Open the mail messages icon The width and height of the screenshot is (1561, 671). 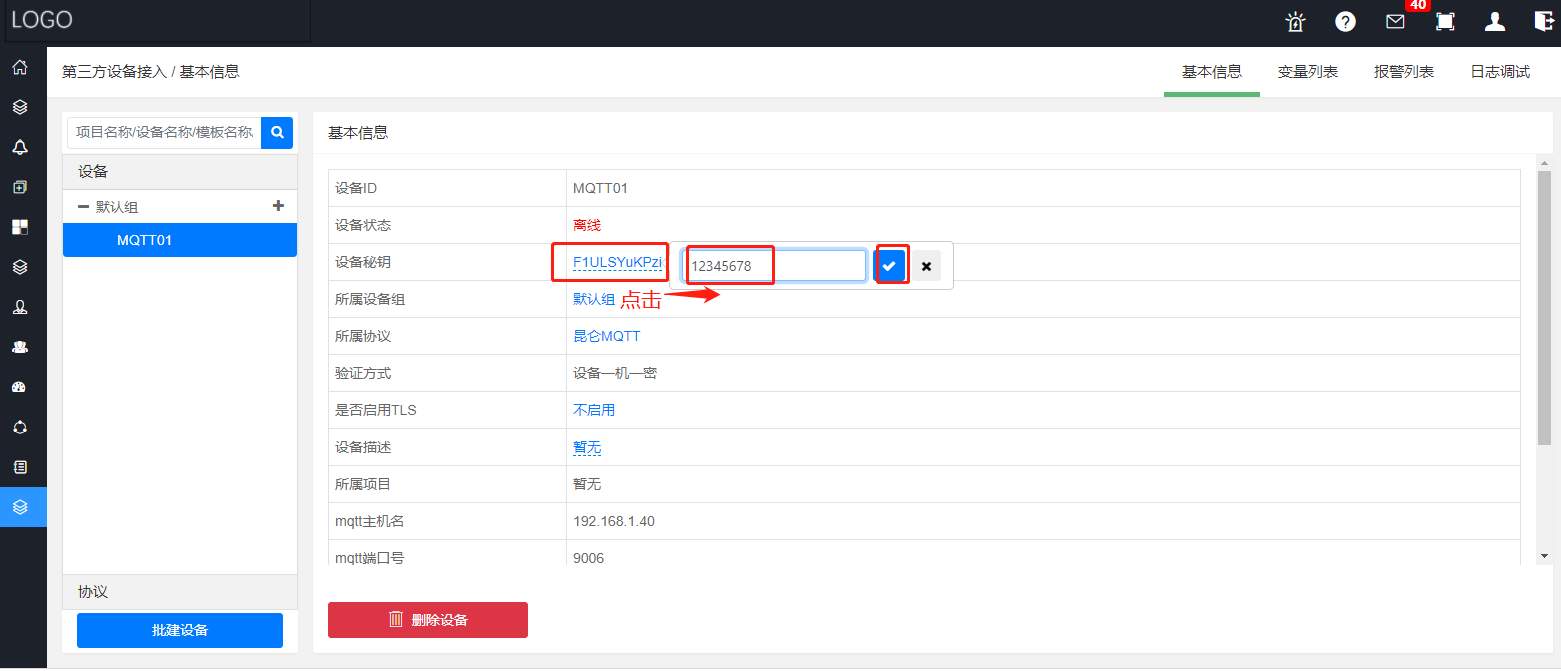(x=1395, y=22)
